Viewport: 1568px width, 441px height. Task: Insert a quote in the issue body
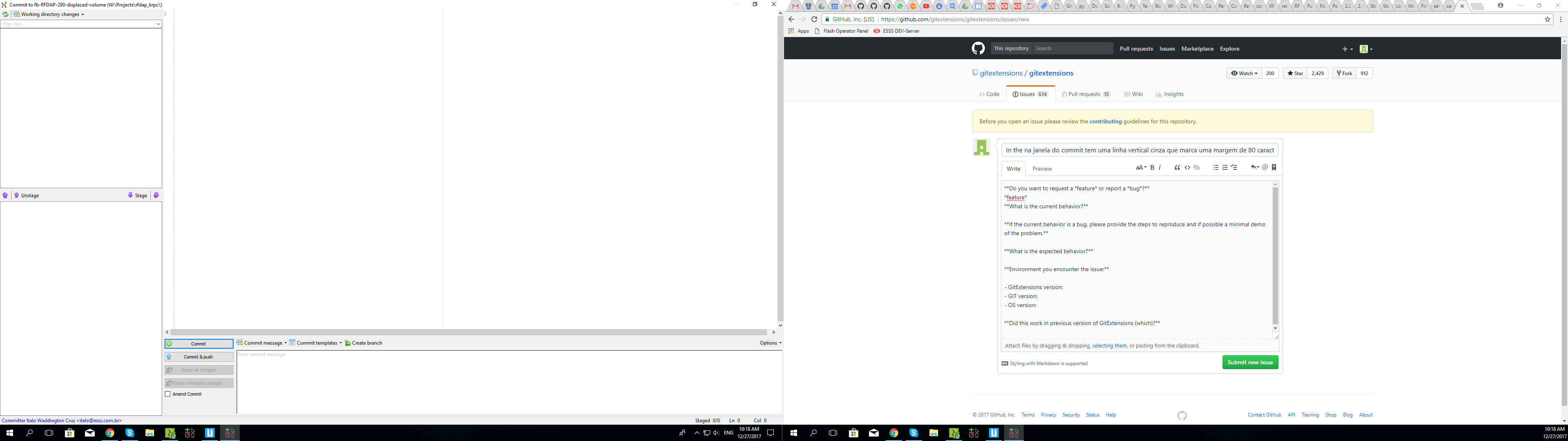tap(1178, 167)
